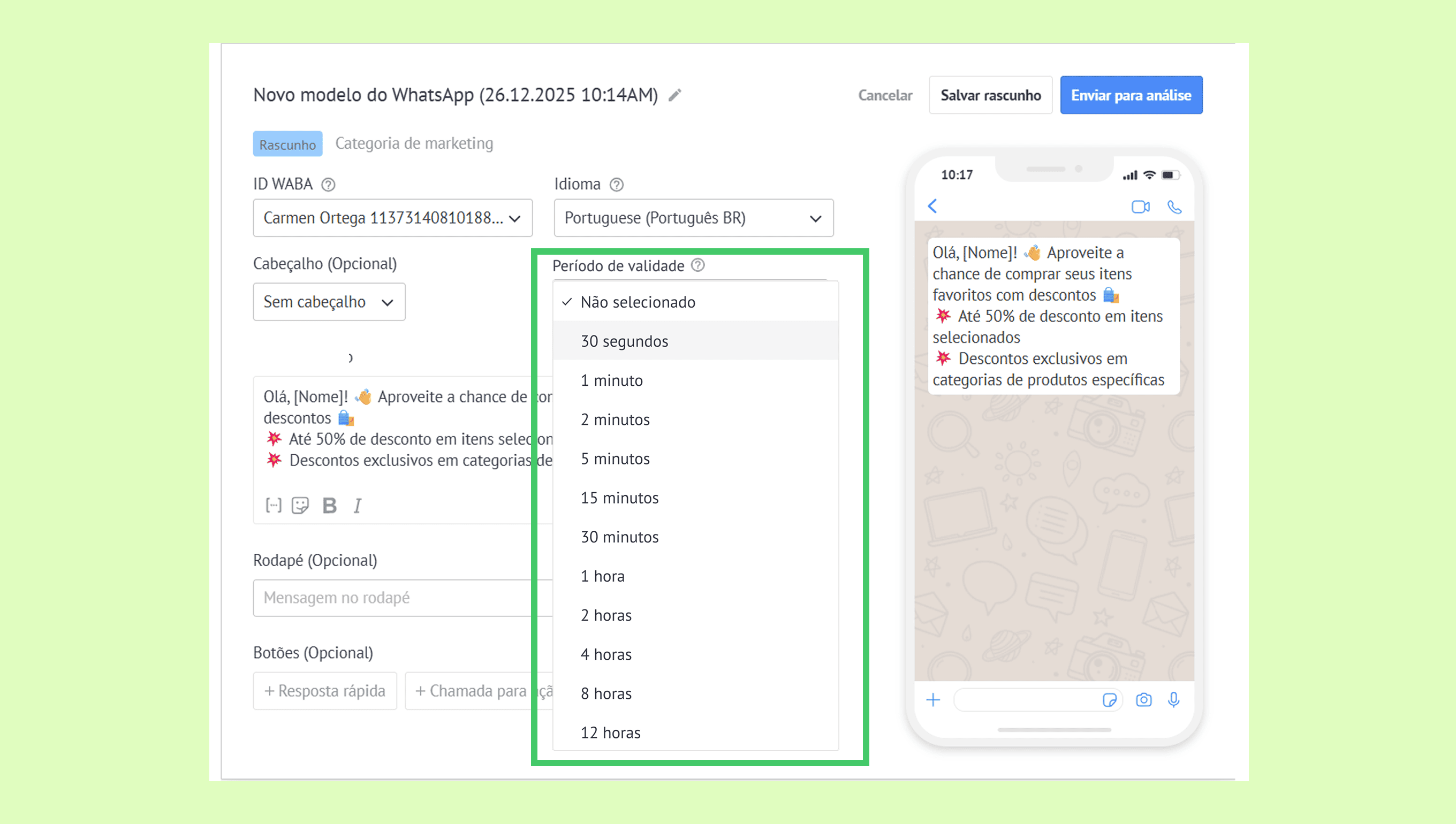Open the ID WABA Carmen Ortega dropdown
This screenshot has height=824, width=1456.
(392, 218)
